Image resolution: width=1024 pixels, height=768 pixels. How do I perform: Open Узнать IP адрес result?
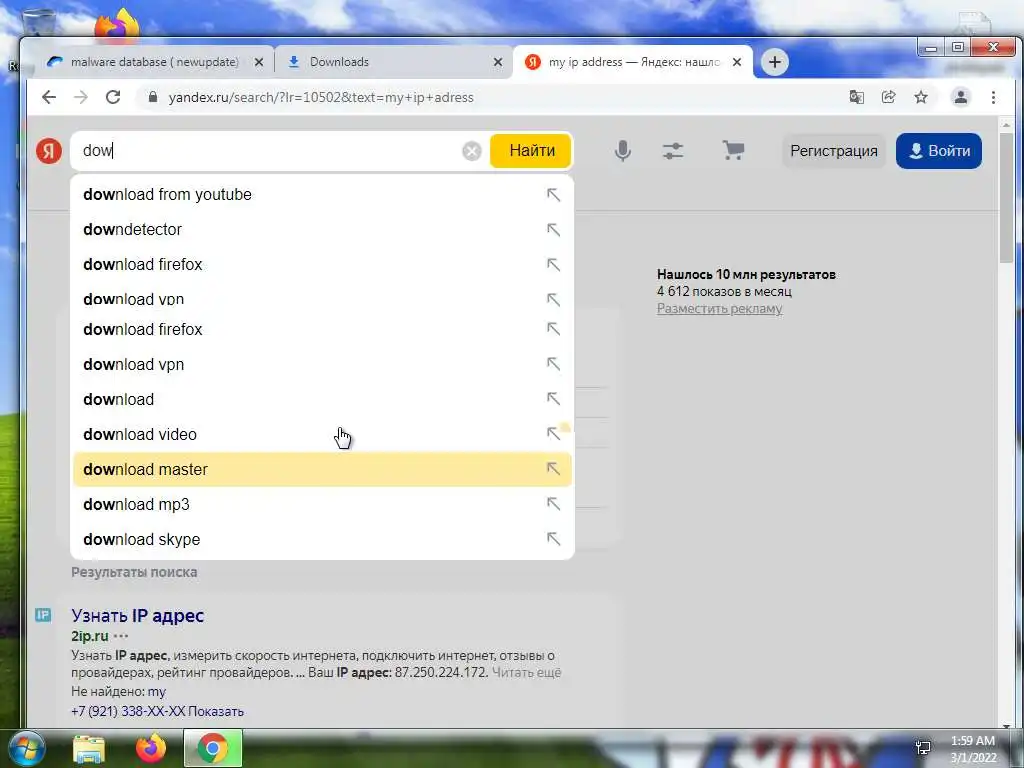click(137, 615)
